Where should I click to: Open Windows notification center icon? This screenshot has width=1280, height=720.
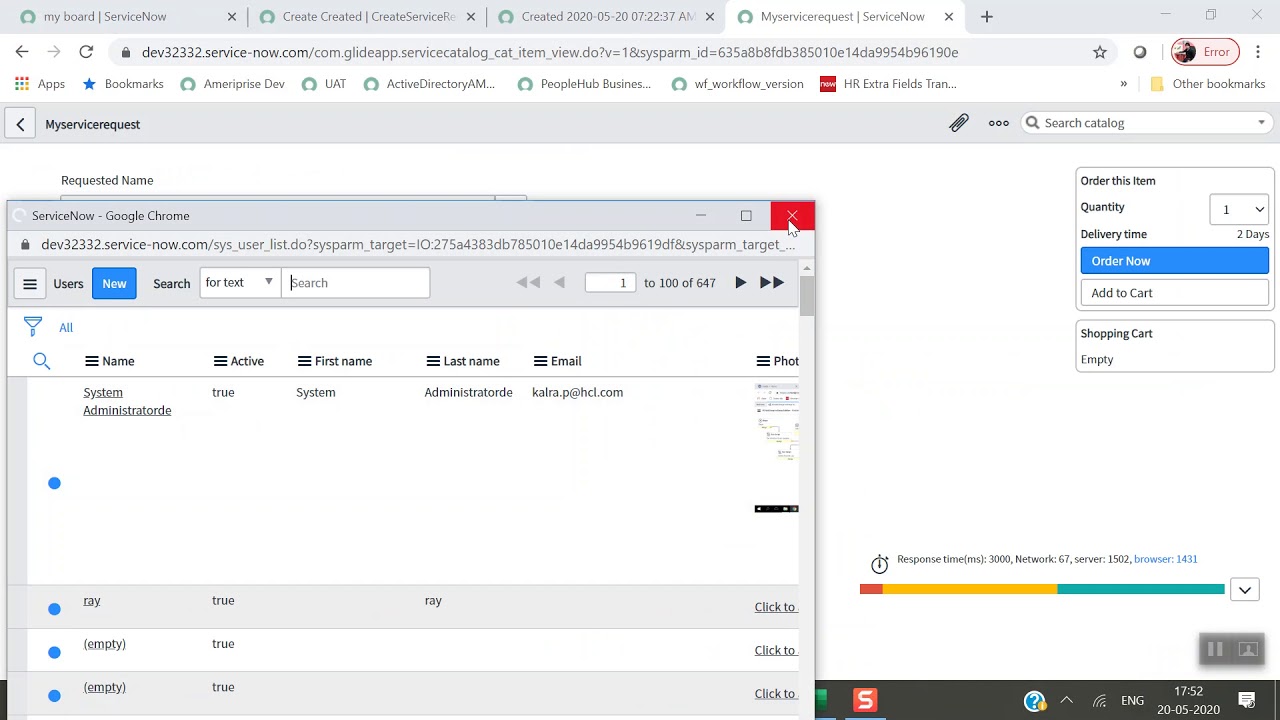[x=1246, y=700]
